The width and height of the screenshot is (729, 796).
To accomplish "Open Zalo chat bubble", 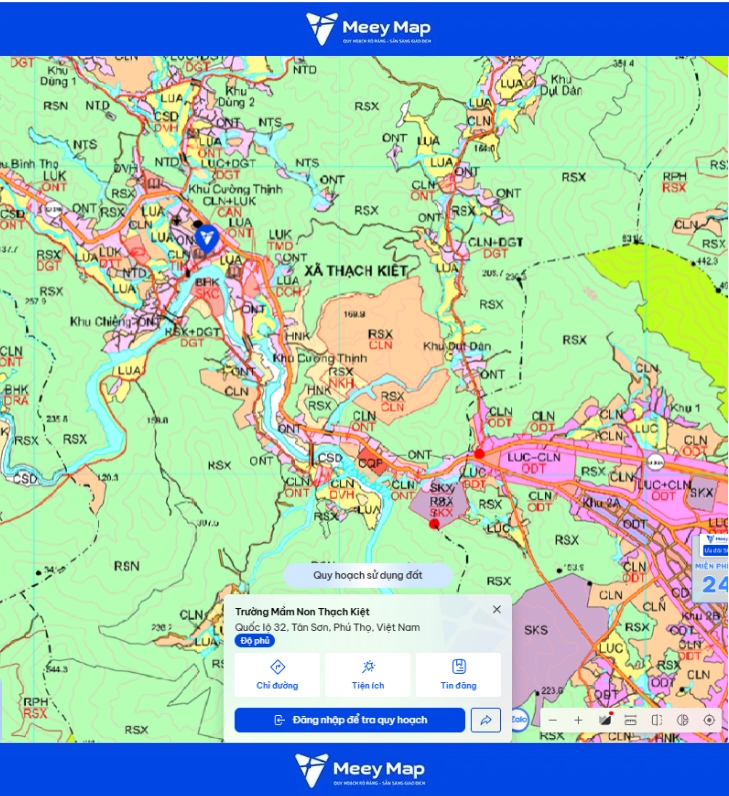I will point(519,719).
